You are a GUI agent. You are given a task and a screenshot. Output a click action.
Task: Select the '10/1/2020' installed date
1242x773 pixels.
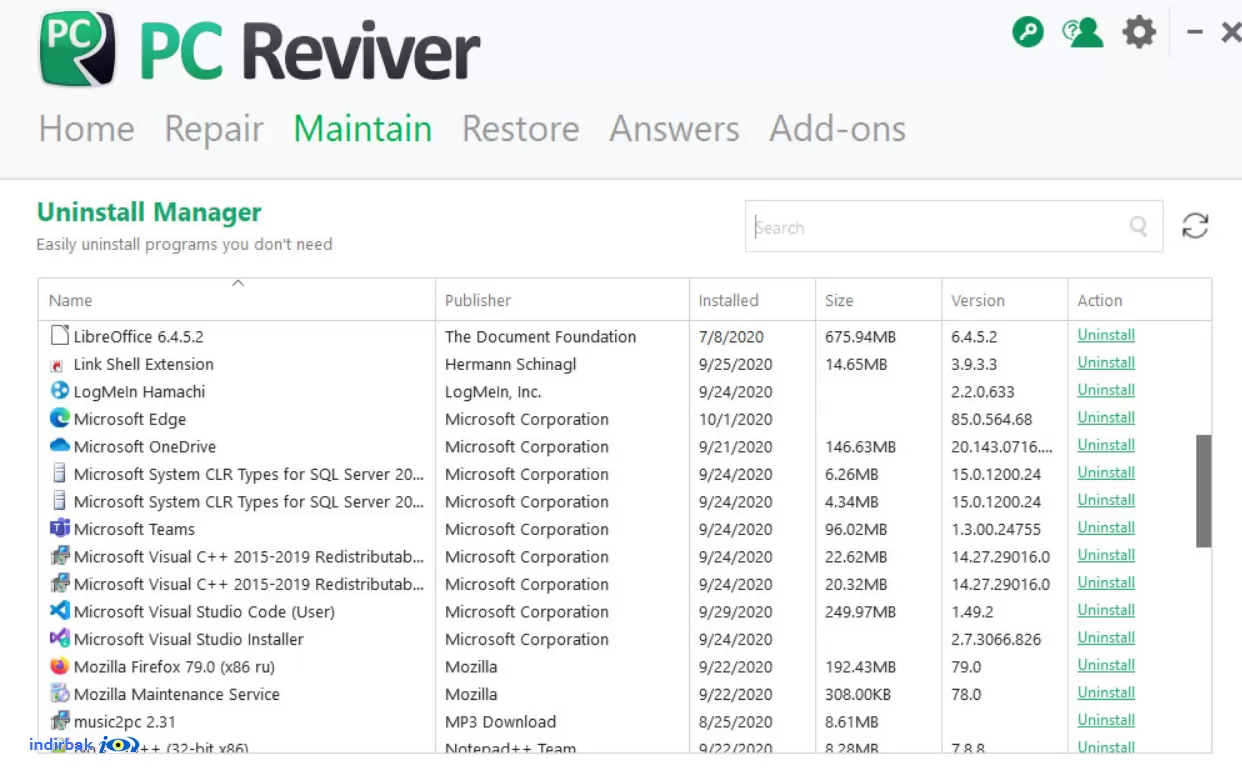click(735, 419)
